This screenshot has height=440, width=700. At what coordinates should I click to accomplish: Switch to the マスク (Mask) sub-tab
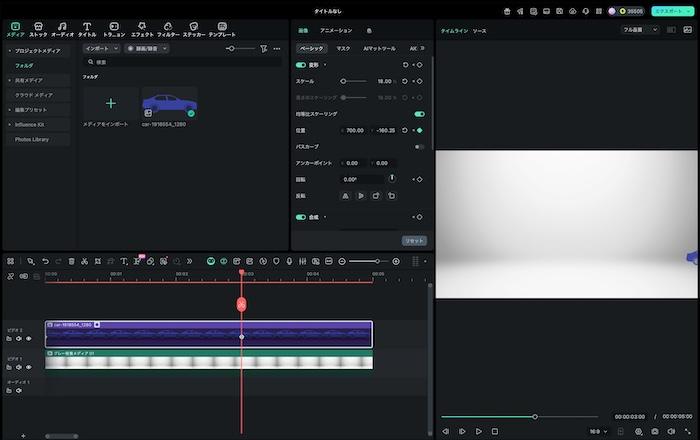click(x=343, y=48)
